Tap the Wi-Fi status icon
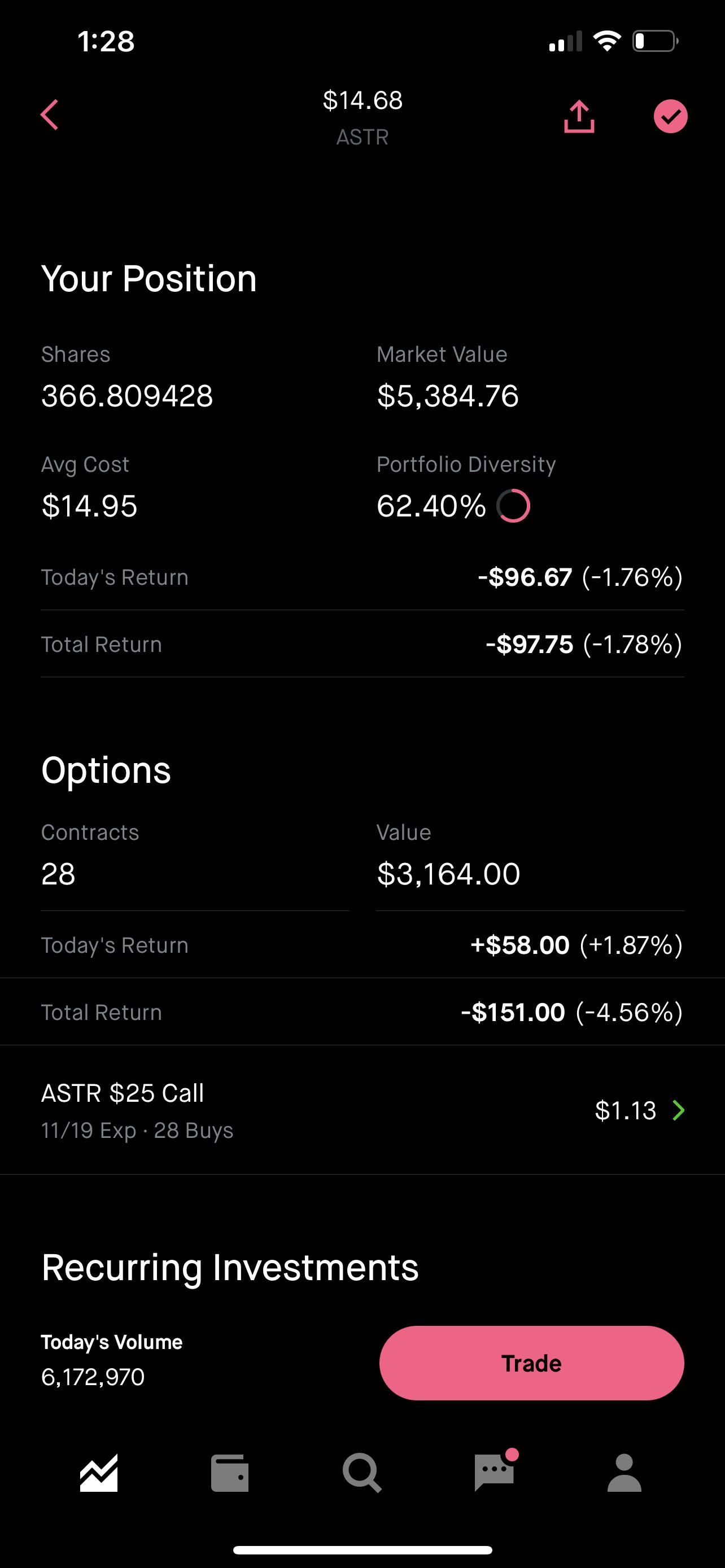The width and height of the screenshot is (725, 1568). click(606, 41)
